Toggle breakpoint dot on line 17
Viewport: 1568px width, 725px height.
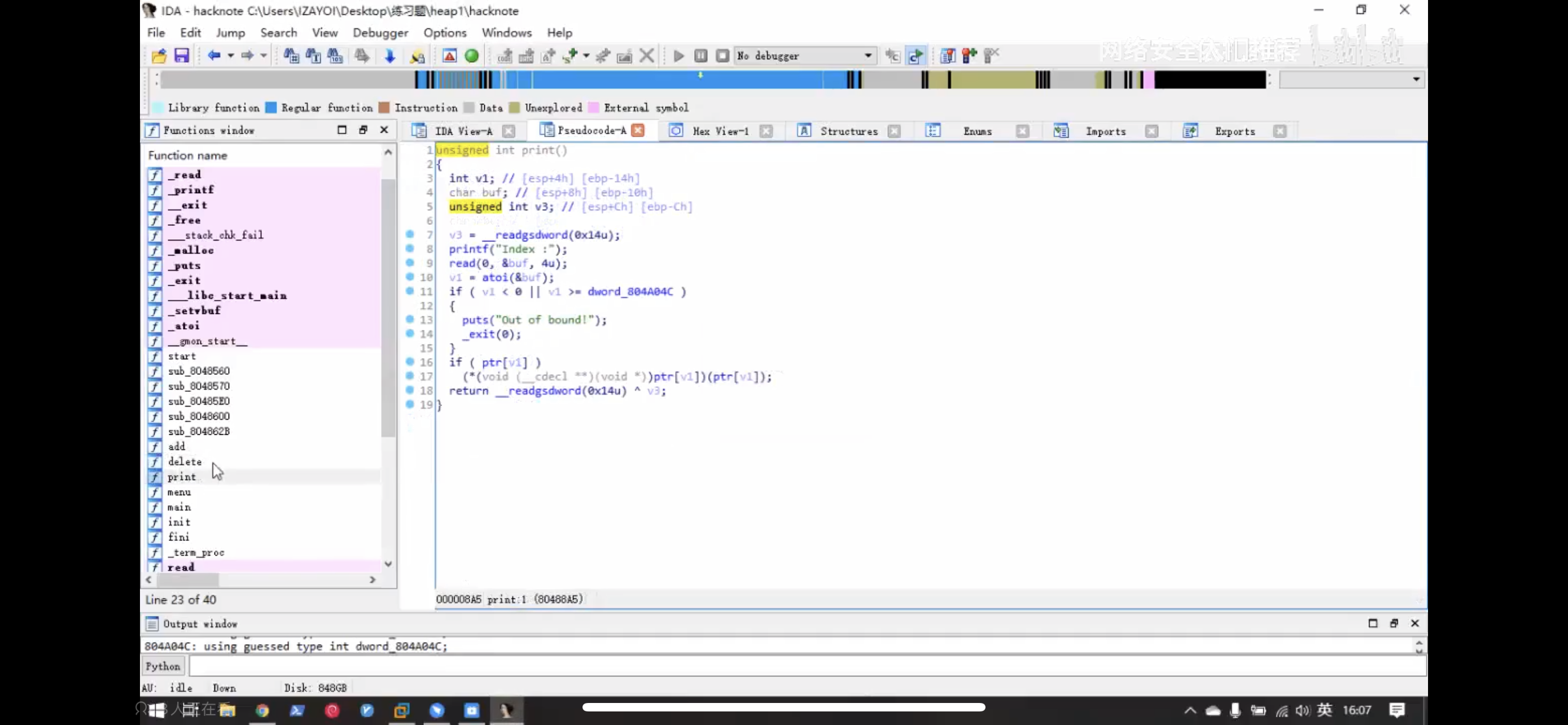(x=410, y=375)
